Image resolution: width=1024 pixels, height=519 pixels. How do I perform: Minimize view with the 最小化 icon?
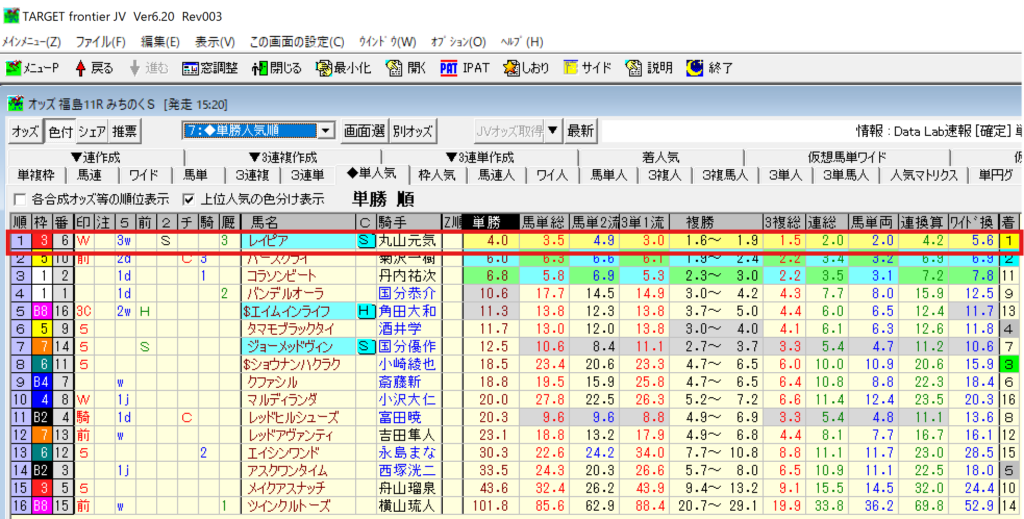(325, 68)
